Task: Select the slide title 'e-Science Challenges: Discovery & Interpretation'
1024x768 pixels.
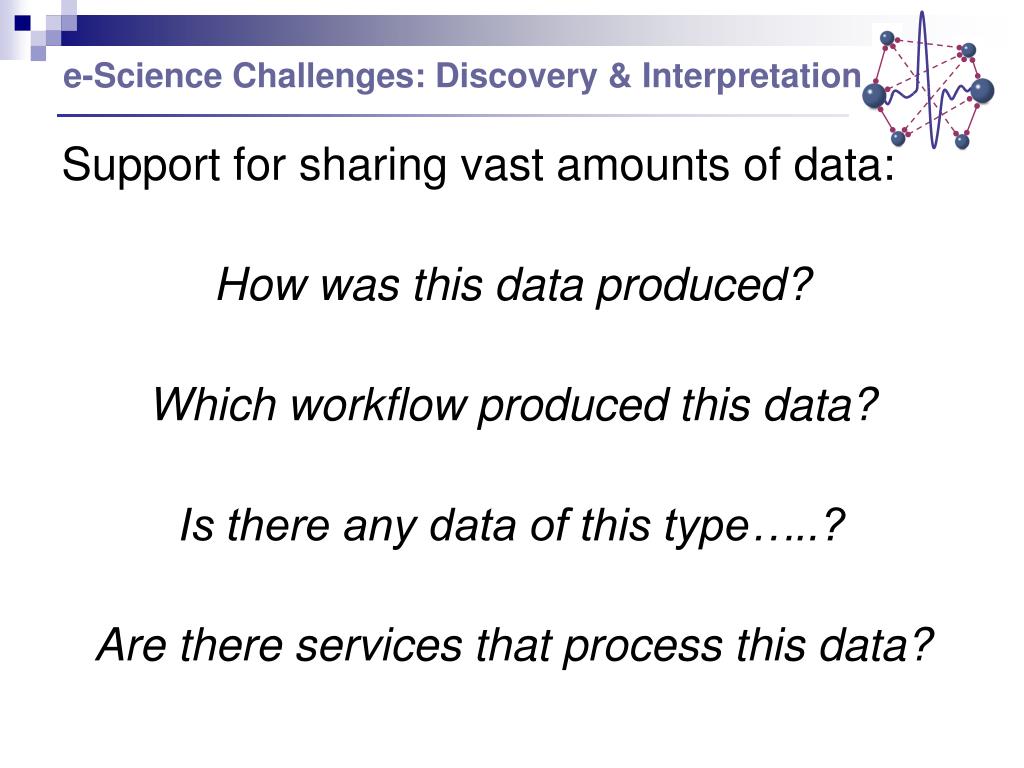Action: [x=462, y=76]
